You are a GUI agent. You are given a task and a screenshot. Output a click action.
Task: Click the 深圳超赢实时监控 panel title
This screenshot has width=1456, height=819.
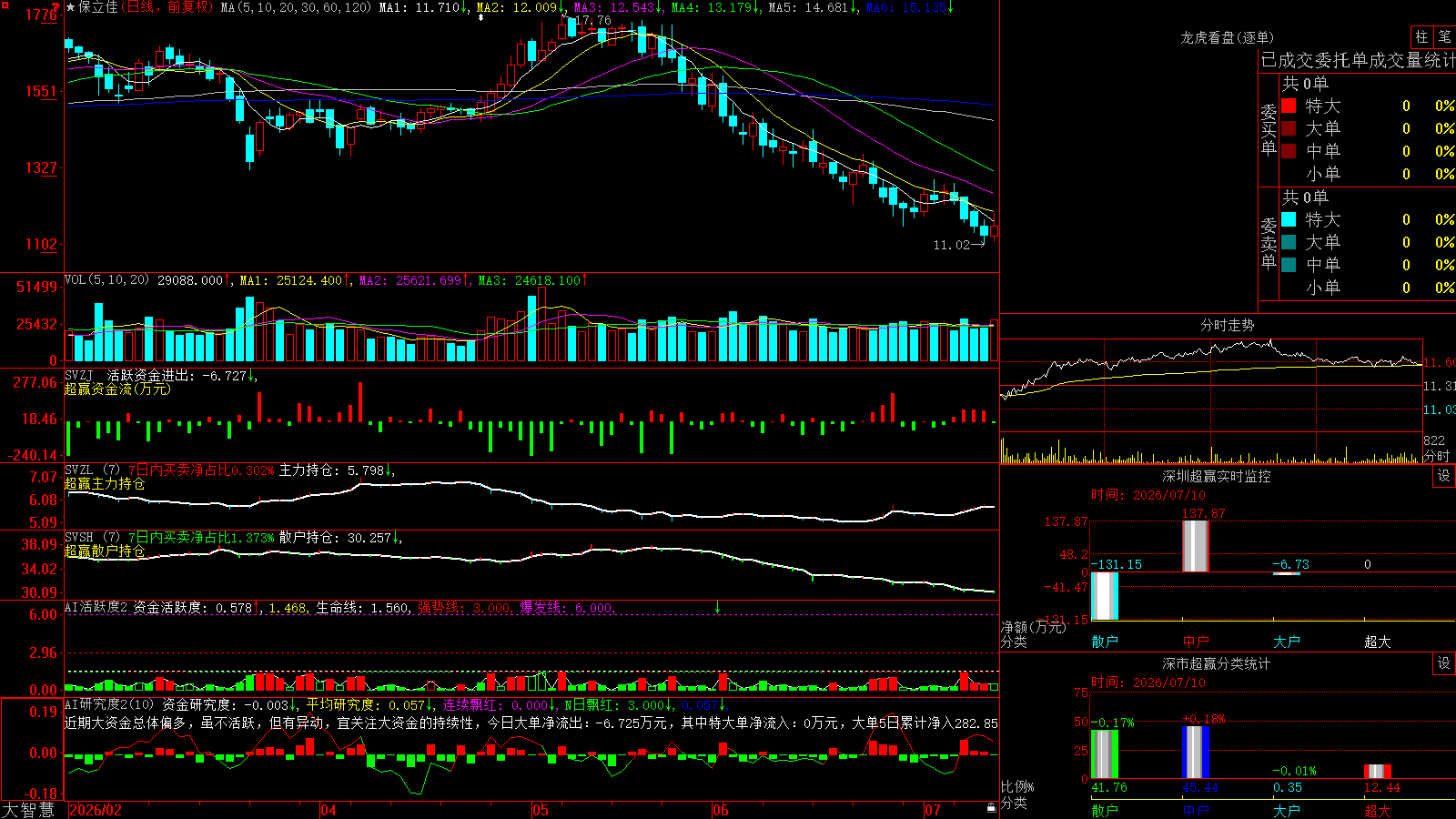1217,476
